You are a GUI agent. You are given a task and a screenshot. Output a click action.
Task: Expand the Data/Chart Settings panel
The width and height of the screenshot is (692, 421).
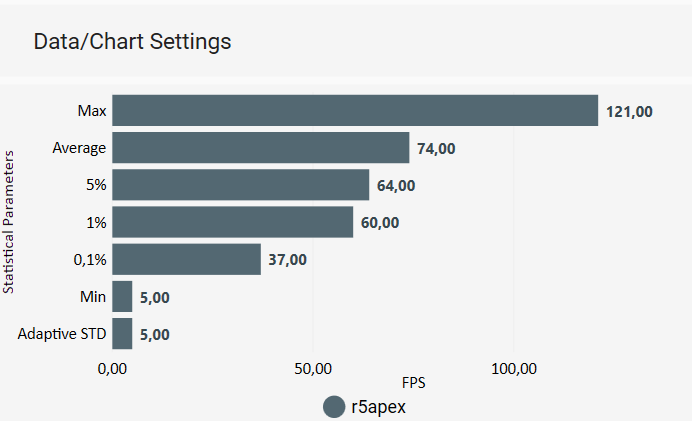click(132, 42)
